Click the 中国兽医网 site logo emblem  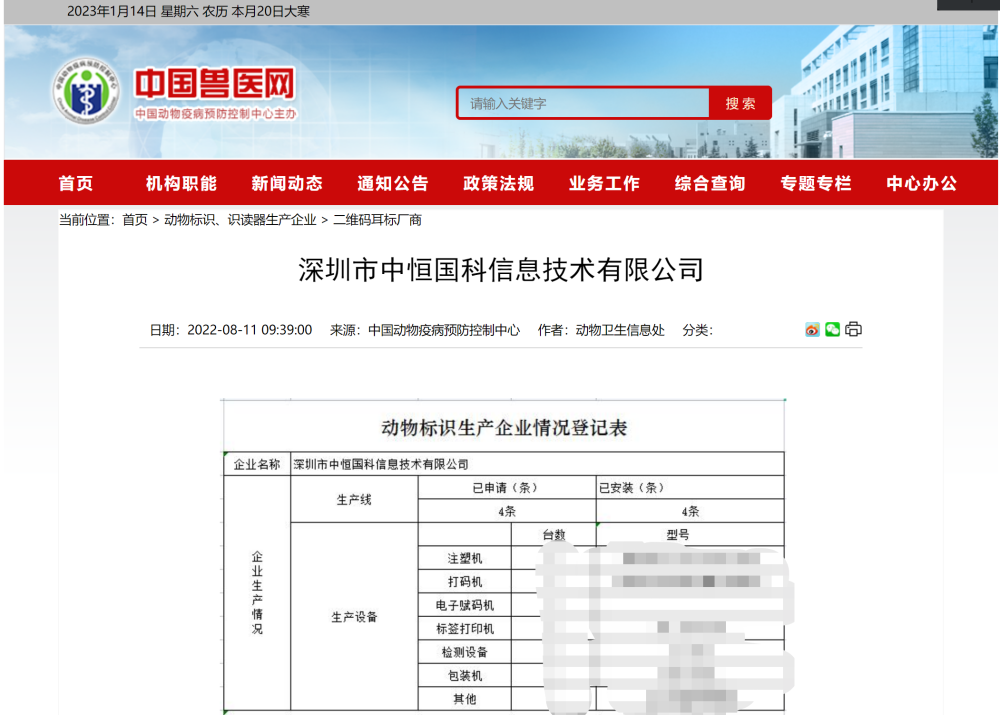tap(85, 93)
